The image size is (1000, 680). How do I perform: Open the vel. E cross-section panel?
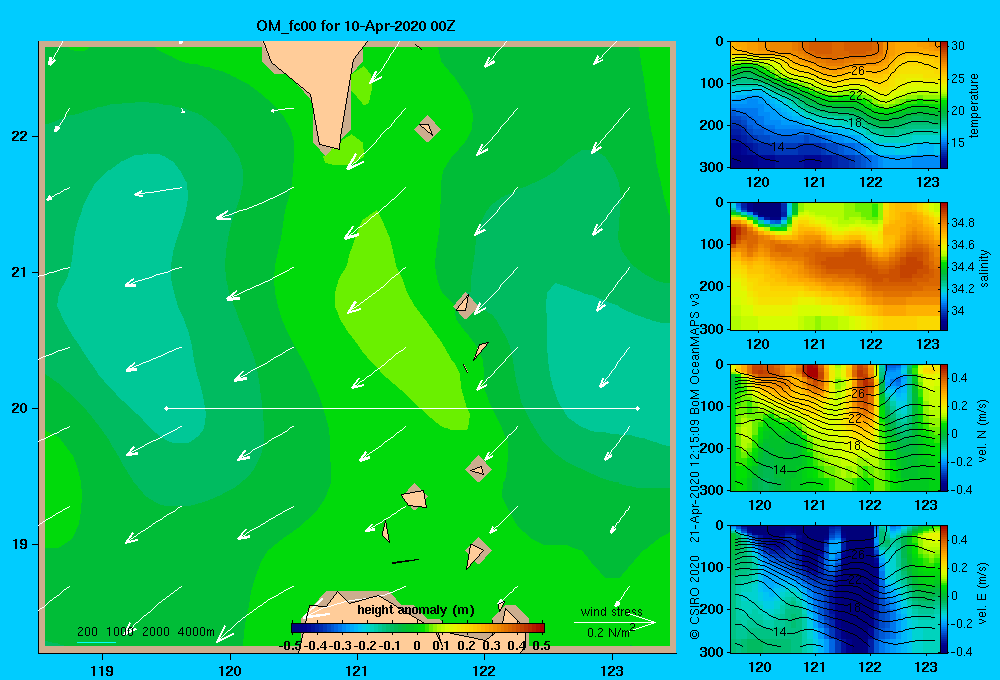[834, 589]
